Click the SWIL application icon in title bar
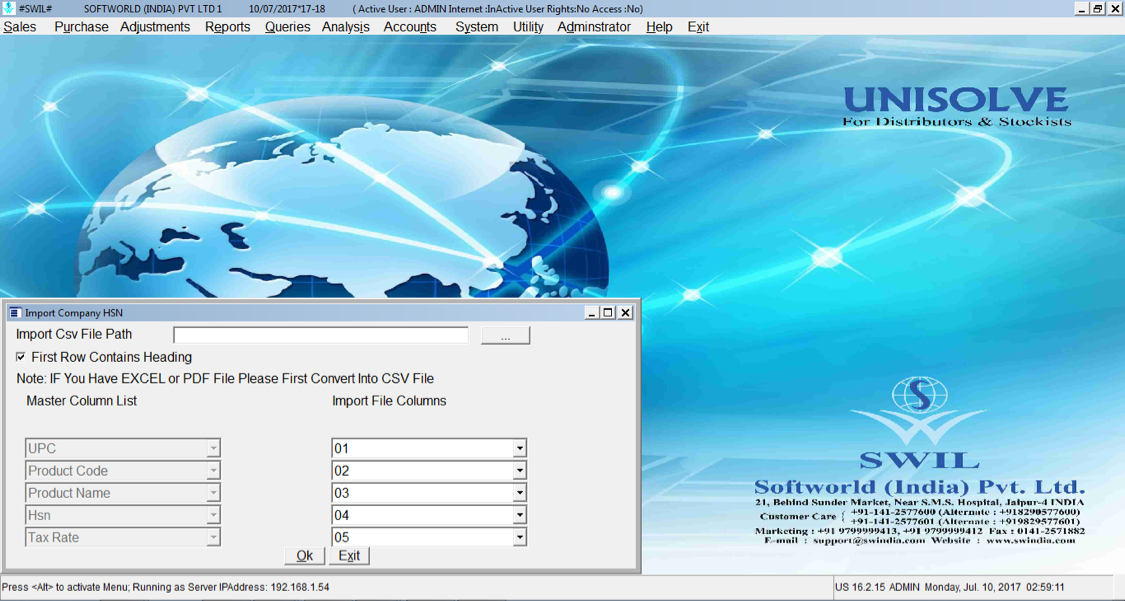Screen dimensions: 1125x601 click(8, 9)
